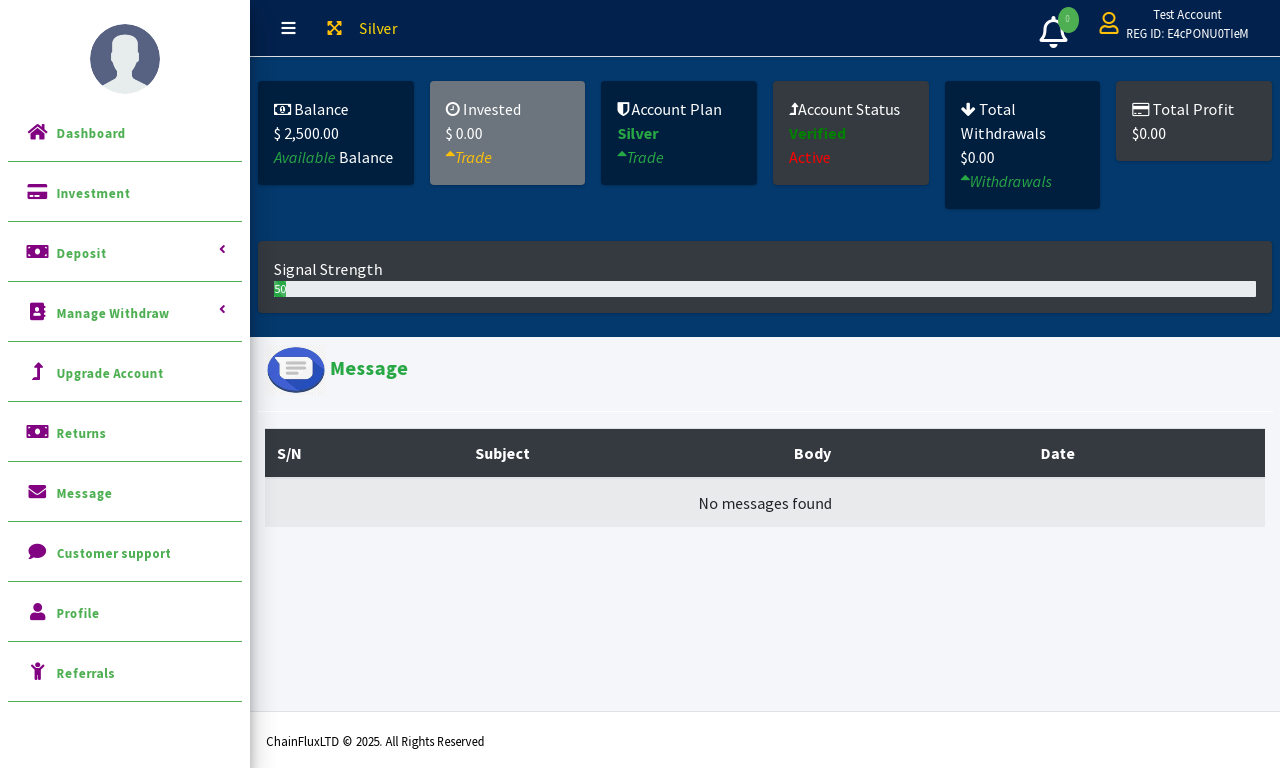Click the Message envelope icon in sidebar
The height and width of the screenshot is (768, 1280).
point(37,492)
